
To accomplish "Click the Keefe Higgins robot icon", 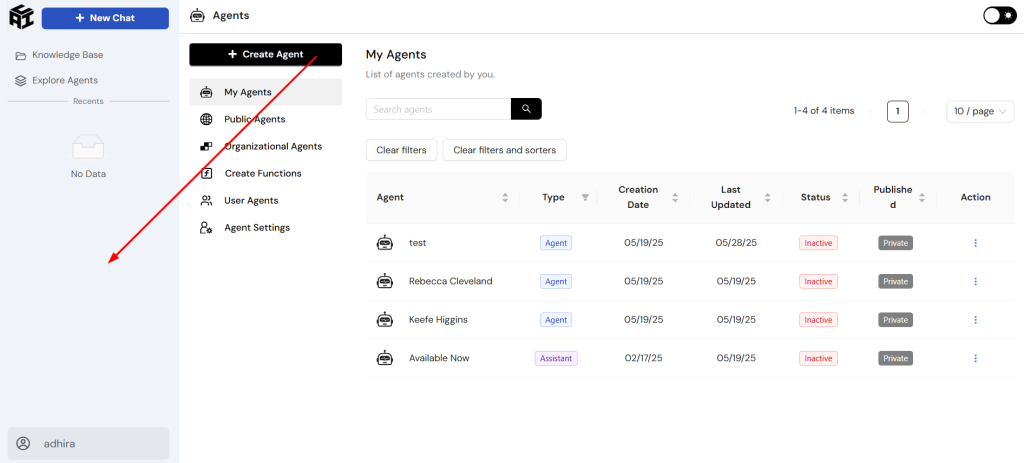I will [x=385, y=319].
